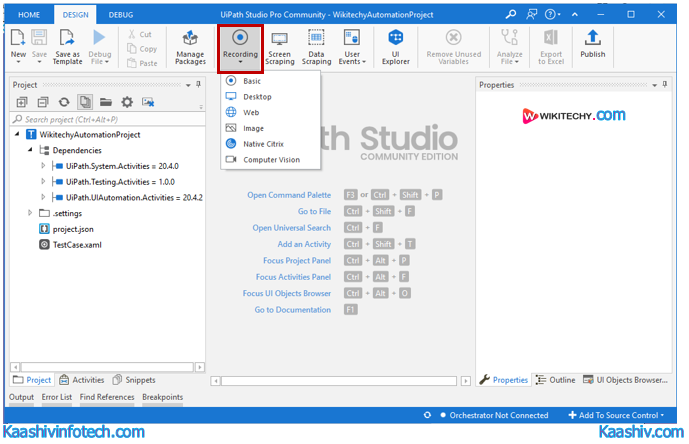Click Collapse All in Project panel
The width and height of the screenshot is (689, 444).
43,102
